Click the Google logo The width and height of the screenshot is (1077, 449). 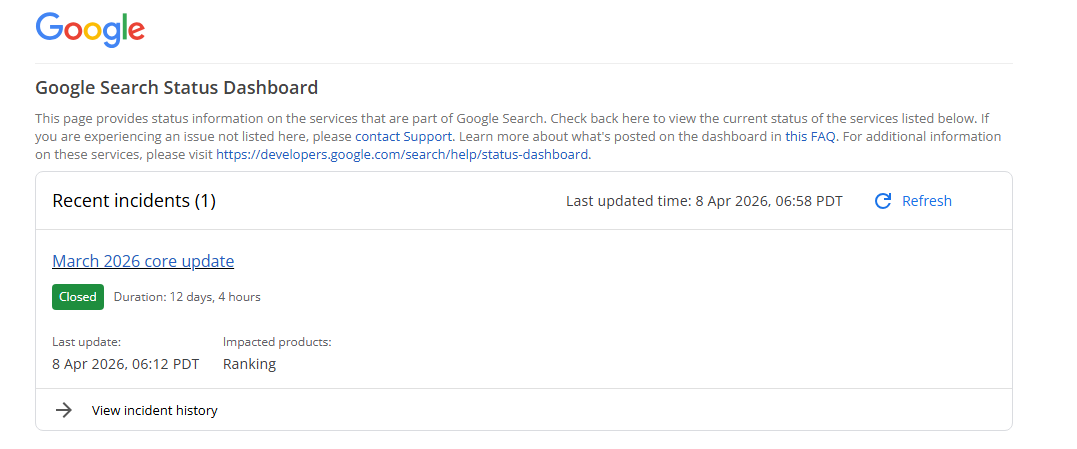pyautogui.click(x=90, y=28)
